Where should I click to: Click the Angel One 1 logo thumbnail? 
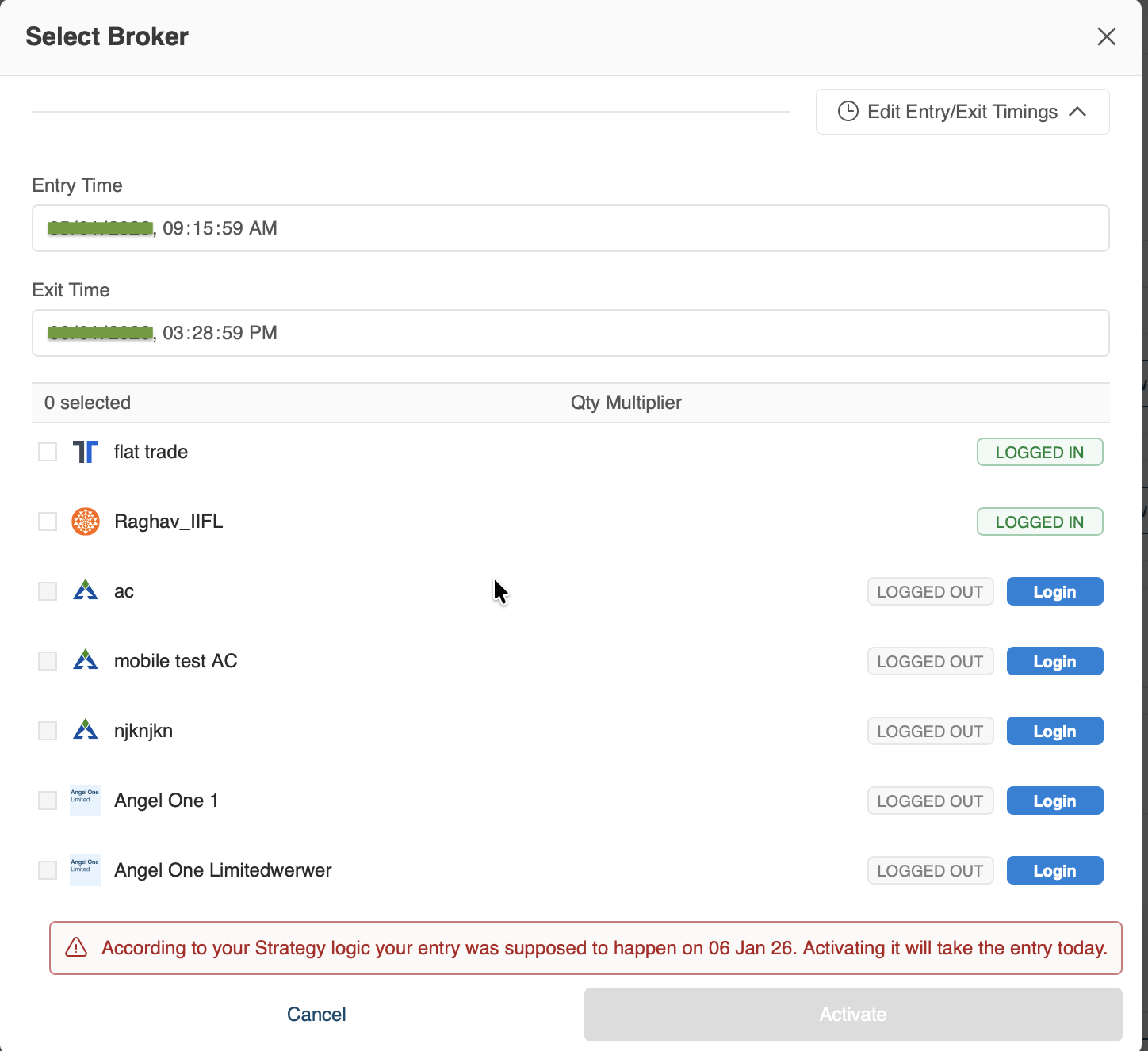tap(85, 801)
